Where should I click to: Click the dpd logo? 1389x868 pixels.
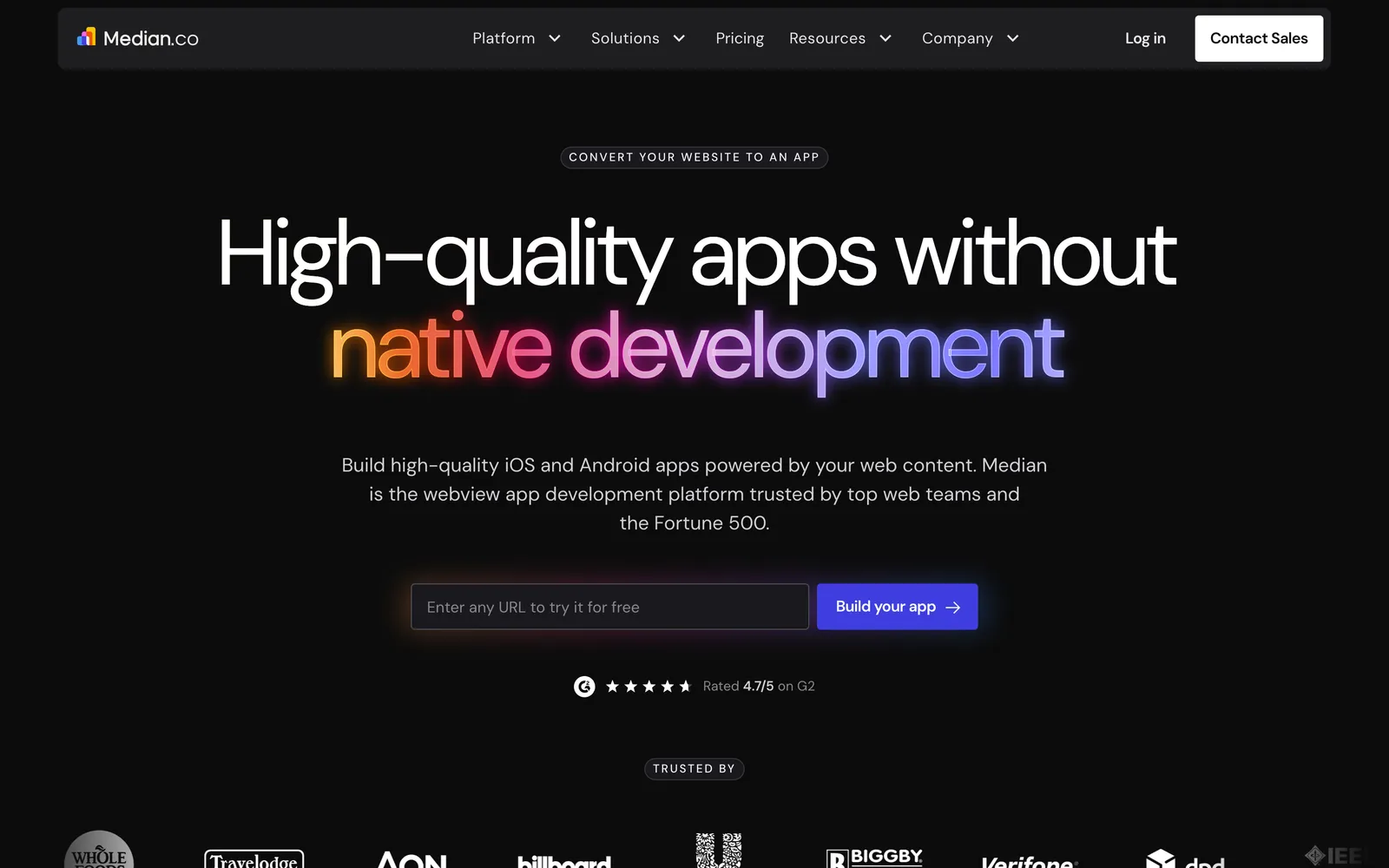tap(1185, 858)
